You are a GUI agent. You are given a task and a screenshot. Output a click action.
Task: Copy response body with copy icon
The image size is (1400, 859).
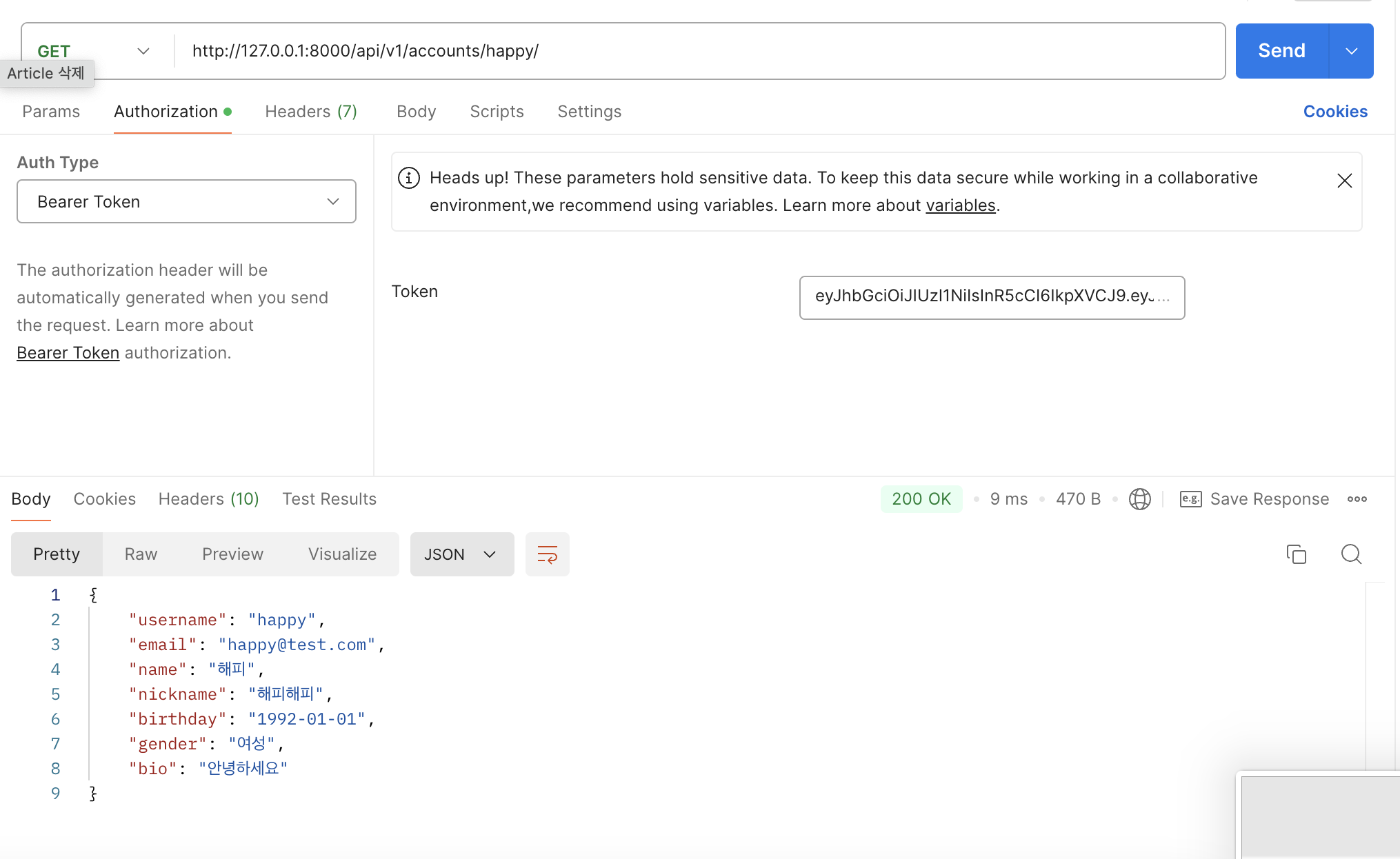click(x=1296, y=554)
